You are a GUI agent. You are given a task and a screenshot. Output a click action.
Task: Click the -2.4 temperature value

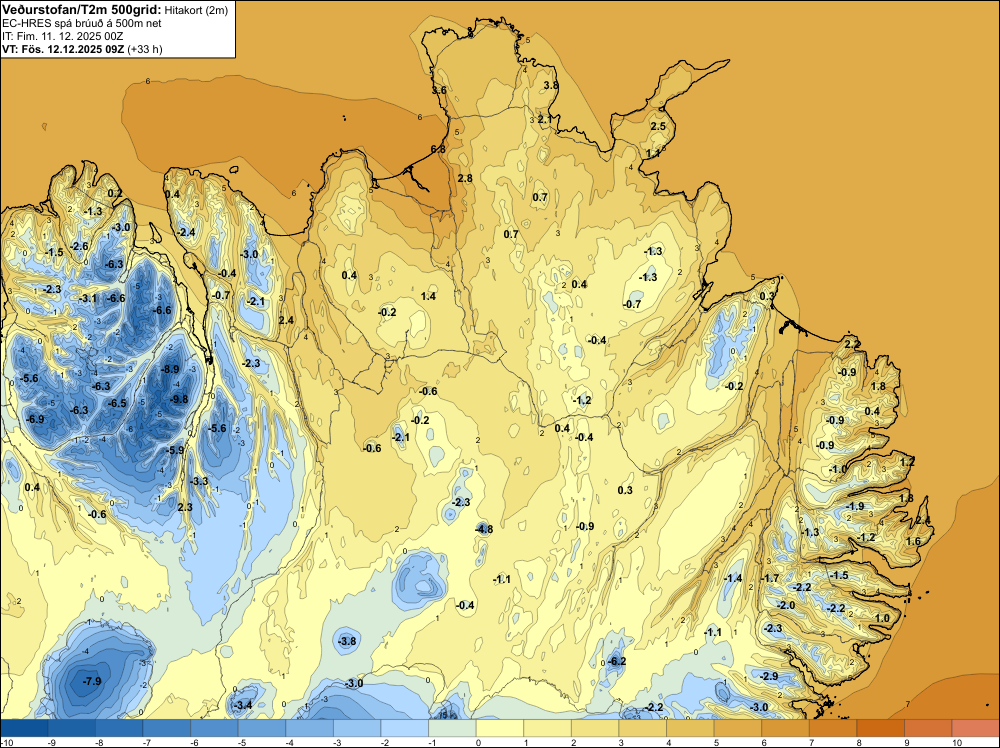186,233
